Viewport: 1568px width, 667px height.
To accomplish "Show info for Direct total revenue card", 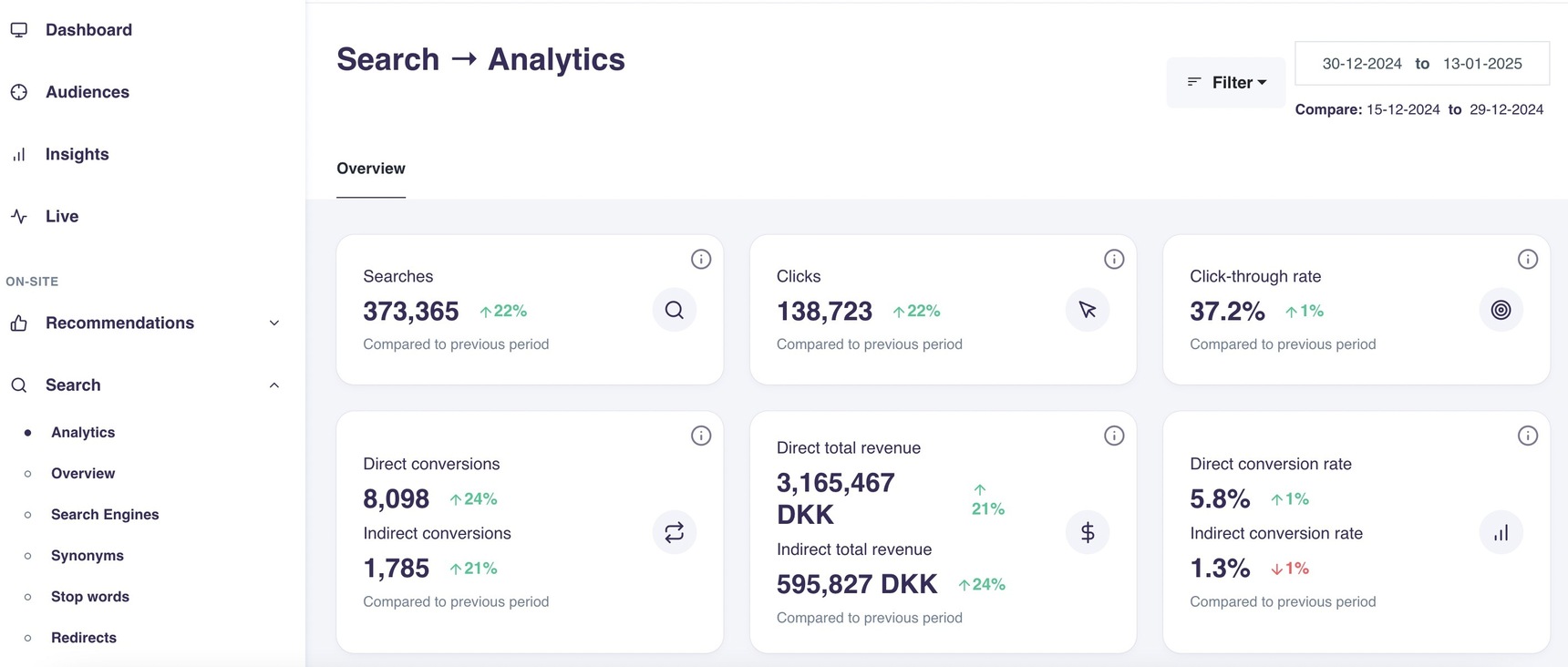I will pyautogui.click(x=1114, y=436).
